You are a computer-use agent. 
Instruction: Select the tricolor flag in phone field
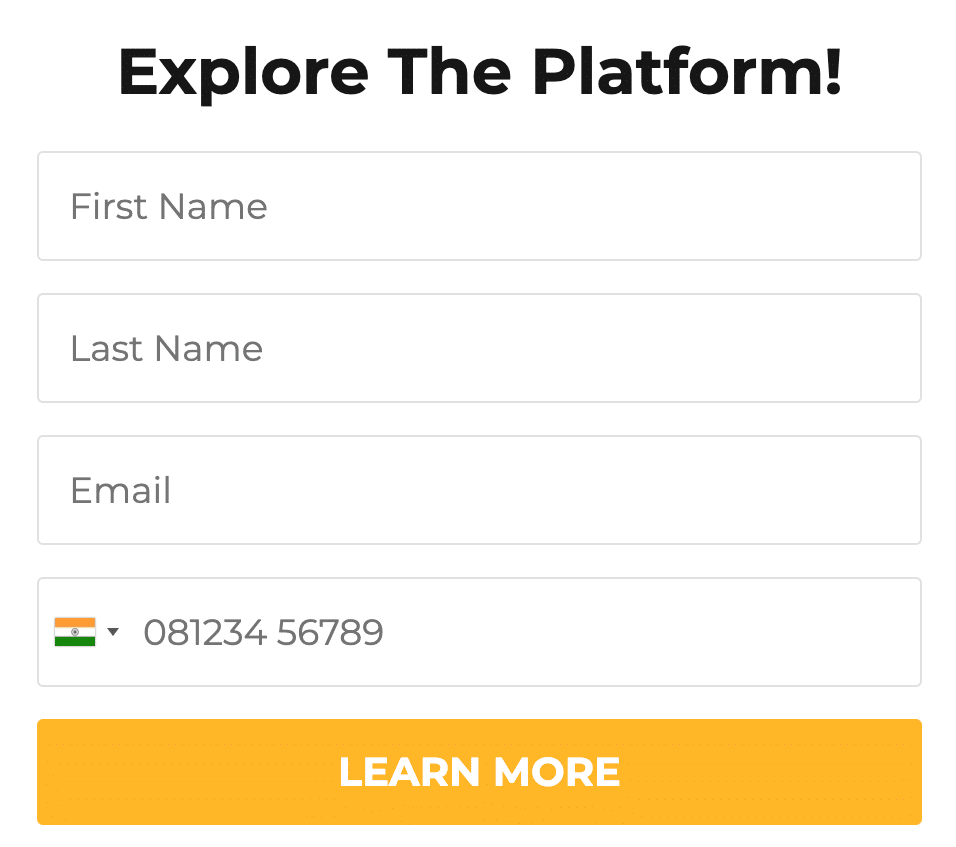pos(75,632)
